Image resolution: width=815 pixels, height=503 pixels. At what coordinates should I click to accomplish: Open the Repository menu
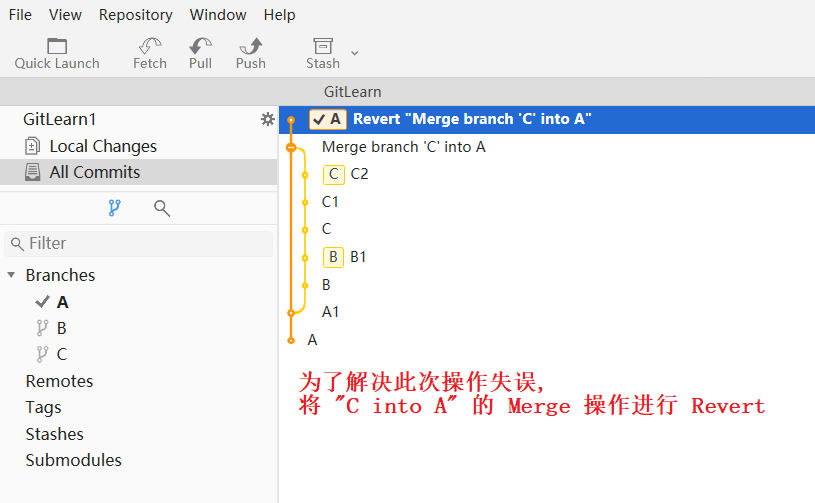(135, 14)
